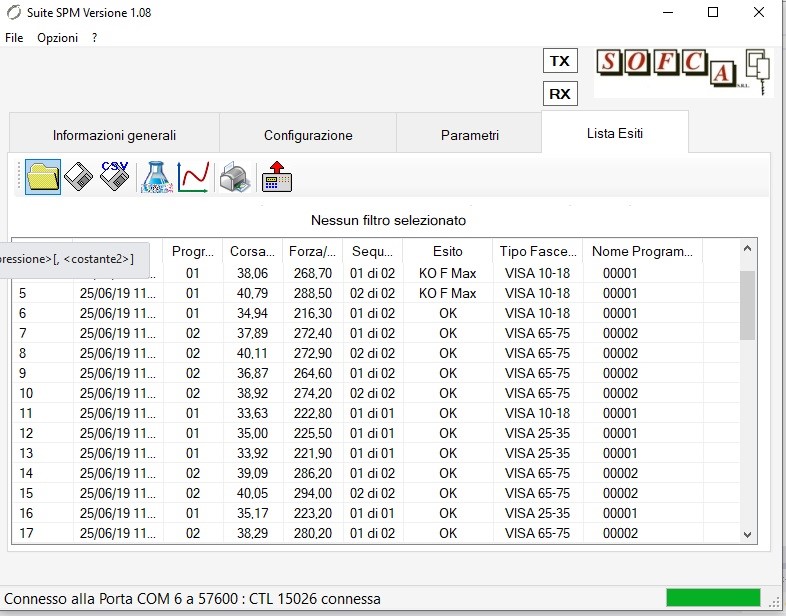This screenshot has width=786, height=616.
Task: Click OK result in row 9
Action: click(x=448, y=373)
